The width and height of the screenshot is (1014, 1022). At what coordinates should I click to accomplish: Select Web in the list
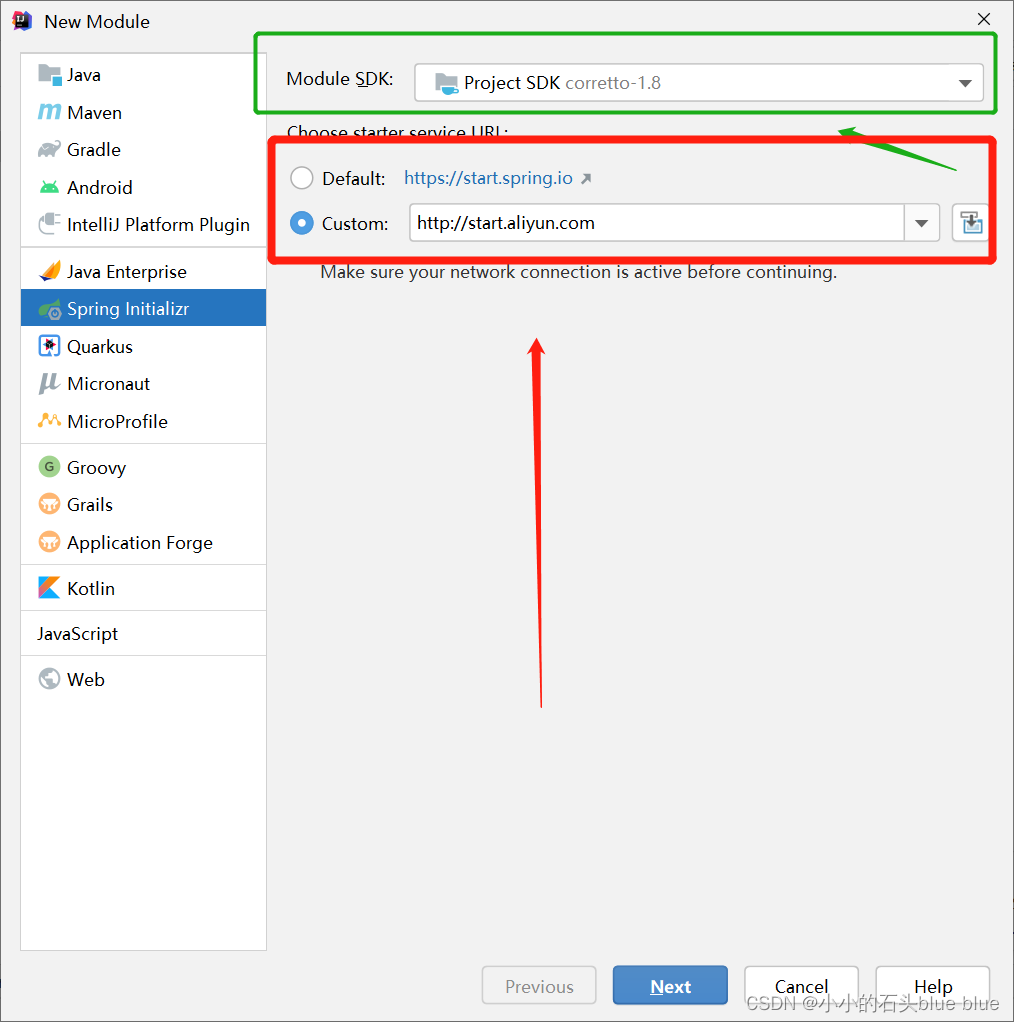pyautogui.click(x=143, y=679)
